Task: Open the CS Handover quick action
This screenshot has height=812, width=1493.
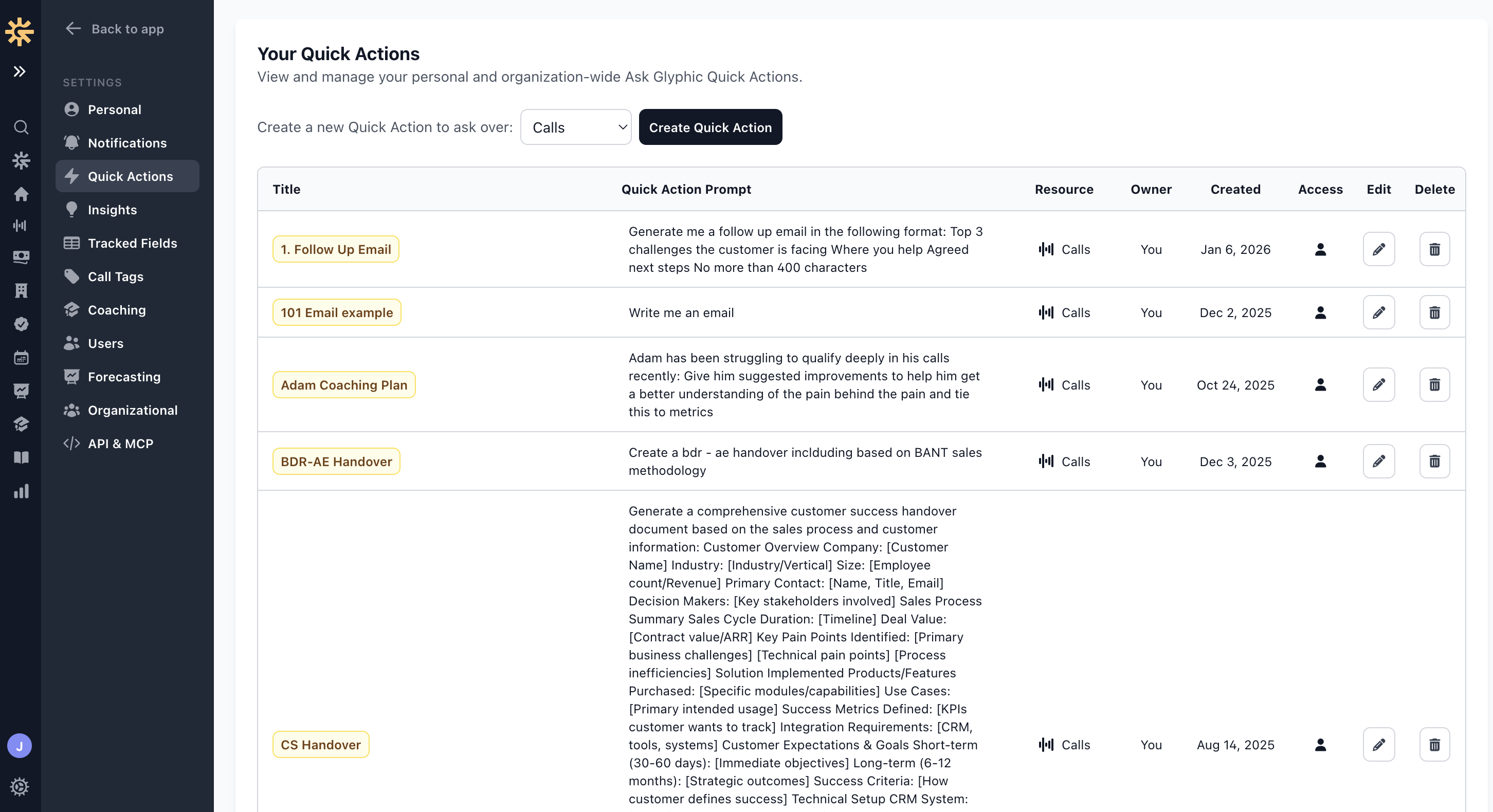Action: pos(321,745)
